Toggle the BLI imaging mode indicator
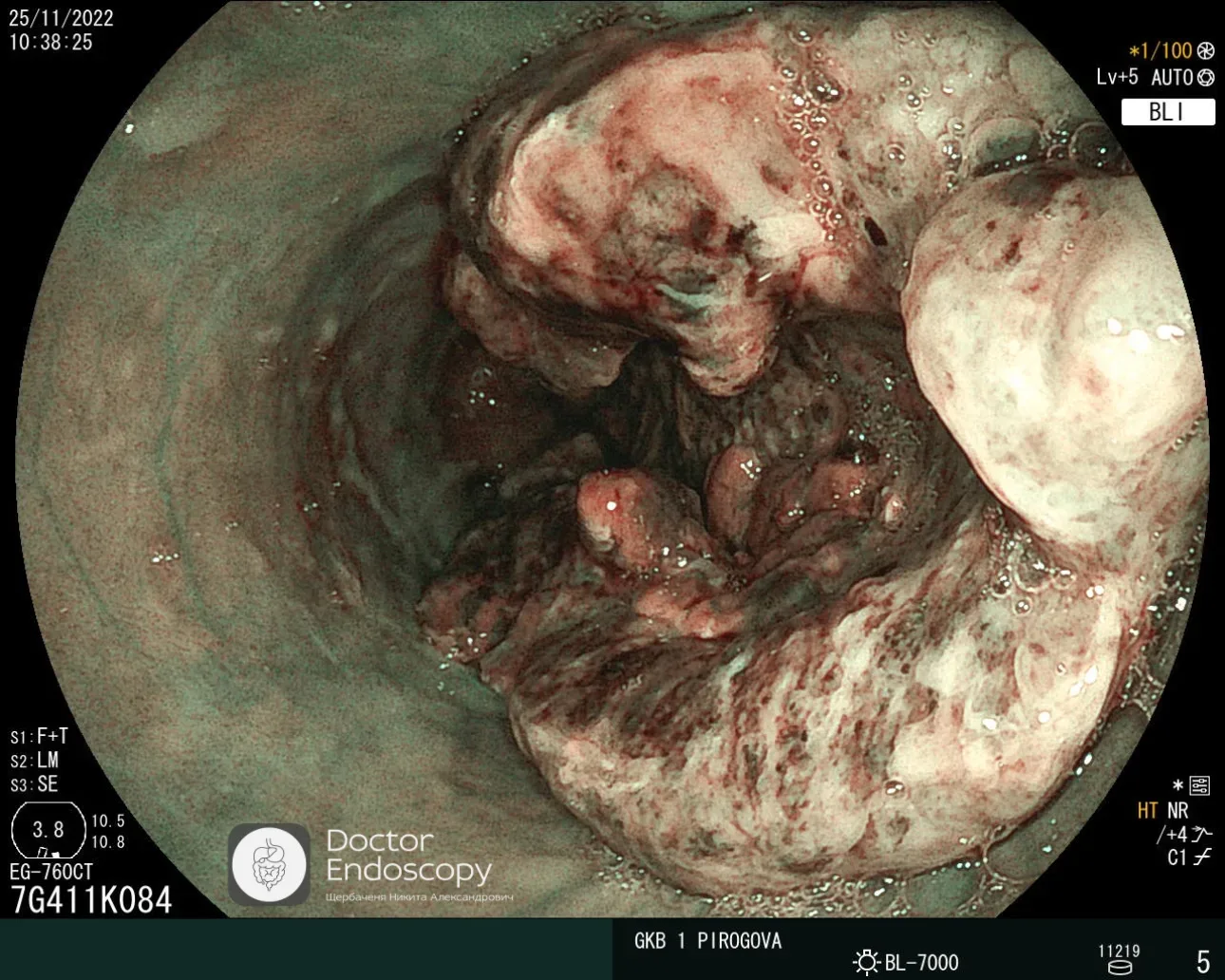 pos(1167,112)
